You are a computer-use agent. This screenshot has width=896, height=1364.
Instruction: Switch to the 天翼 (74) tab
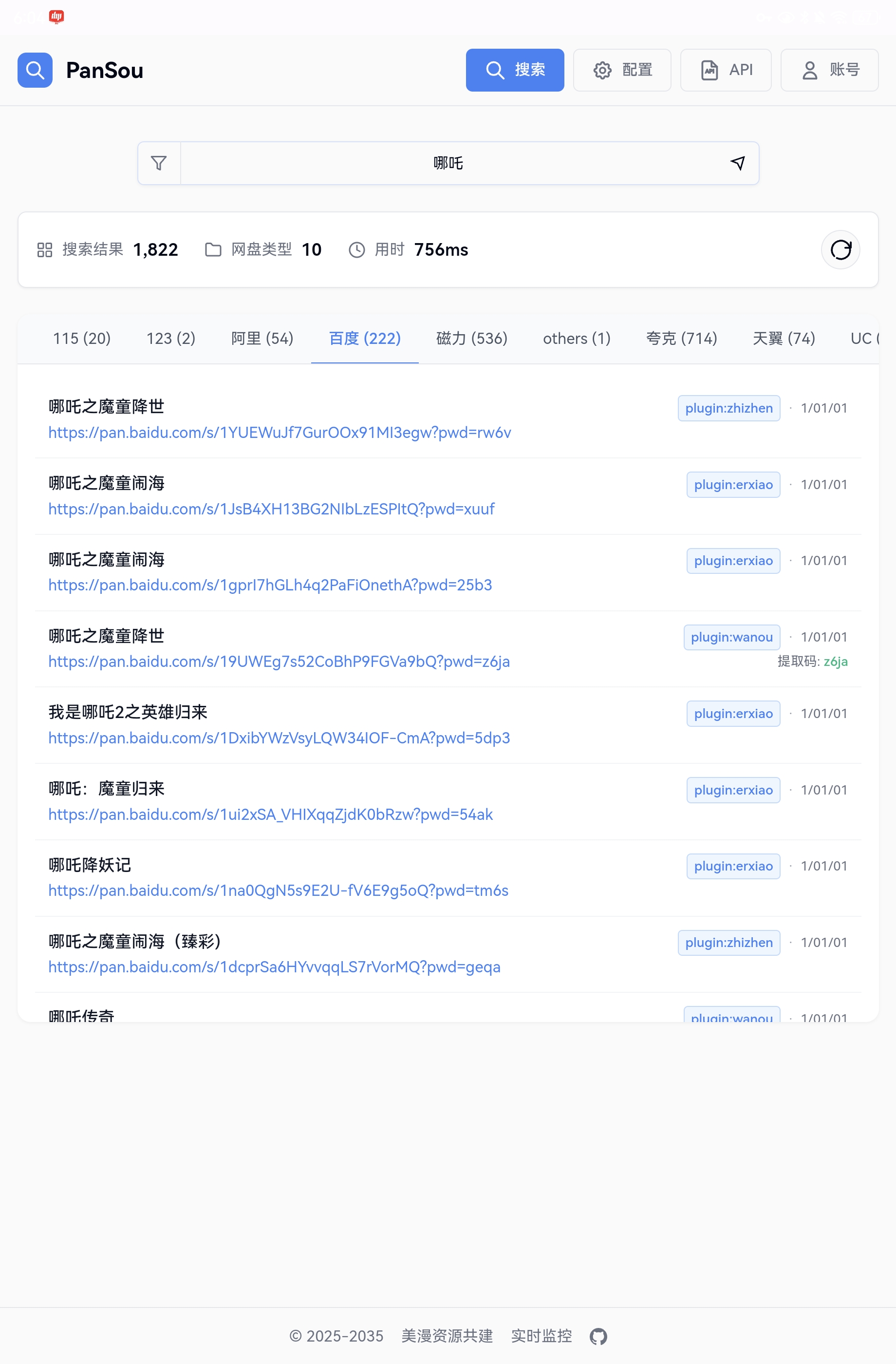pos(783,339)
